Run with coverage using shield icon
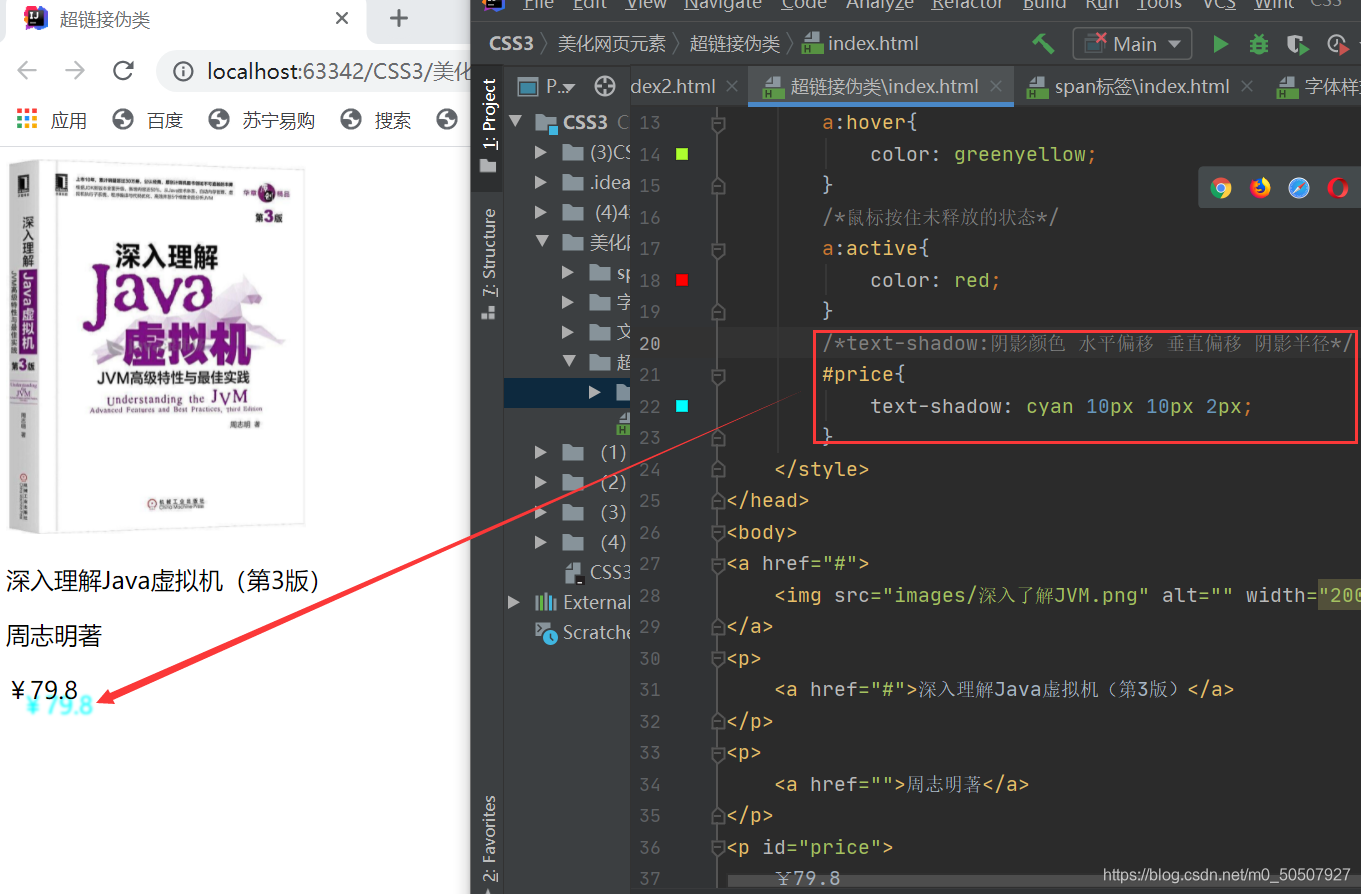The width and height of the screenshot is (1361, 894). click(1297, 44)
